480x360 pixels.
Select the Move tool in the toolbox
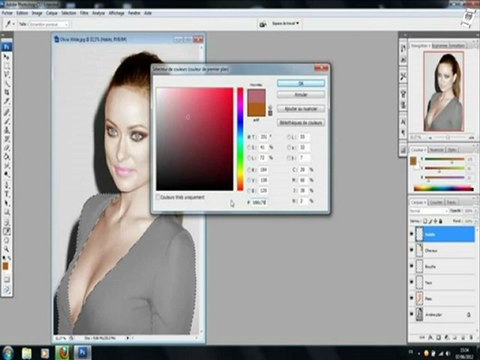click(x=6, y=57)
